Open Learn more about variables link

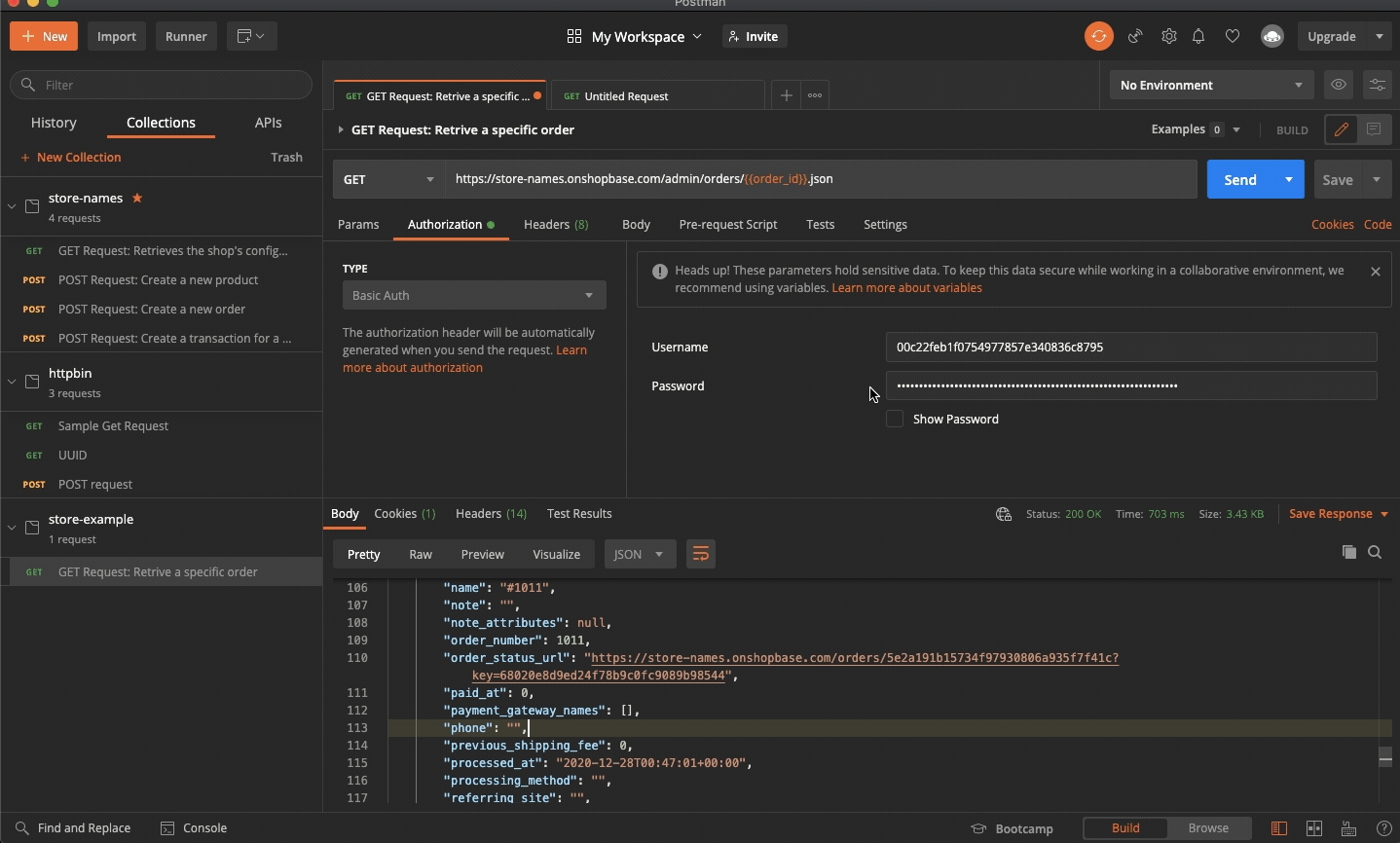coord(906,288)
